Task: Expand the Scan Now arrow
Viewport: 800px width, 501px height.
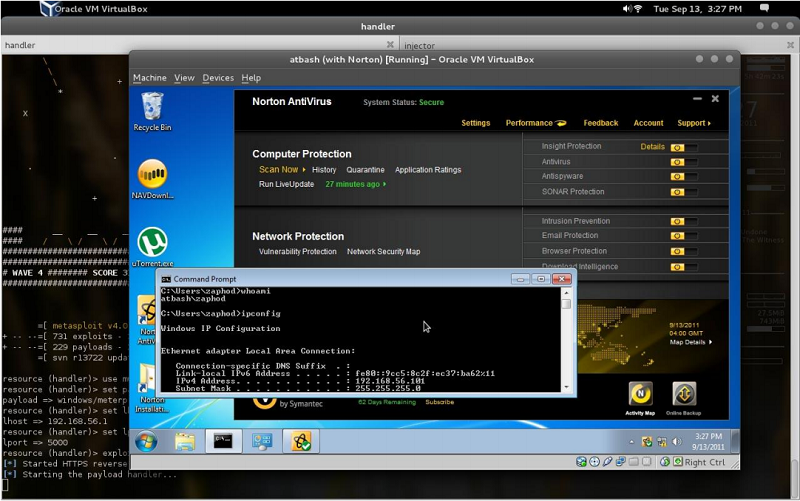Action: (304, 169)
